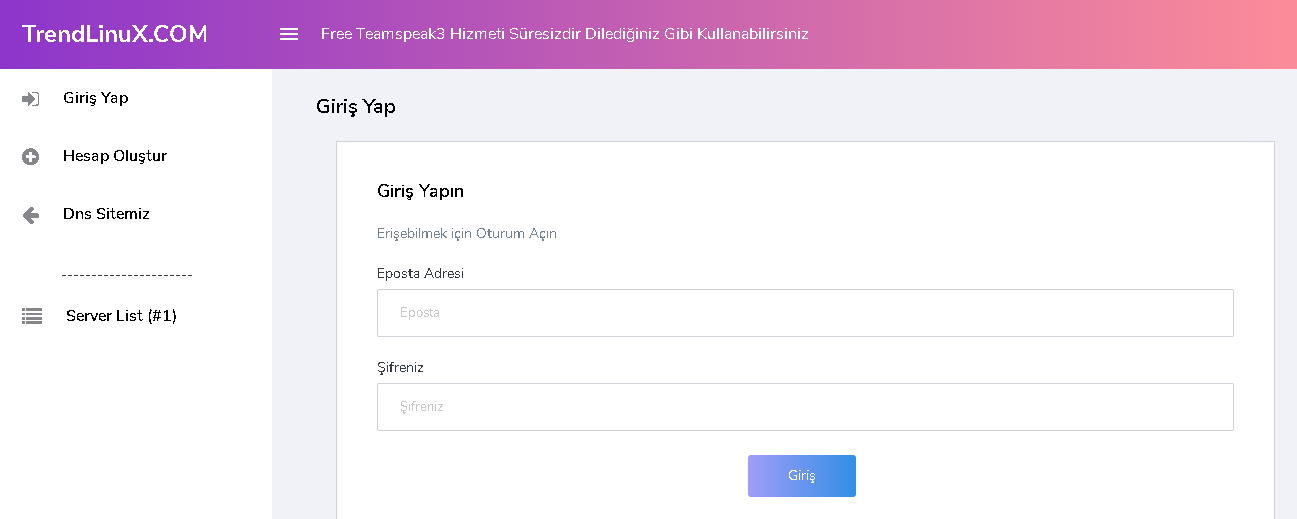
Task: Click the hamburger menu icon in header
Action: [x=289, y=34]
